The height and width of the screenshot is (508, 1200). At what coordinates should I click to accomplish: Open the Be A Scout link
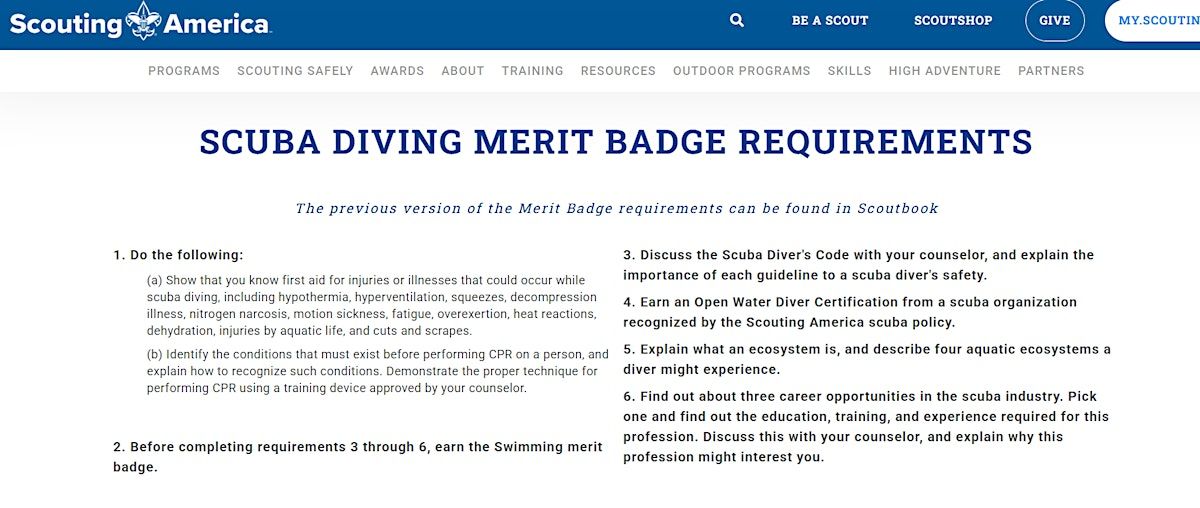830,20
